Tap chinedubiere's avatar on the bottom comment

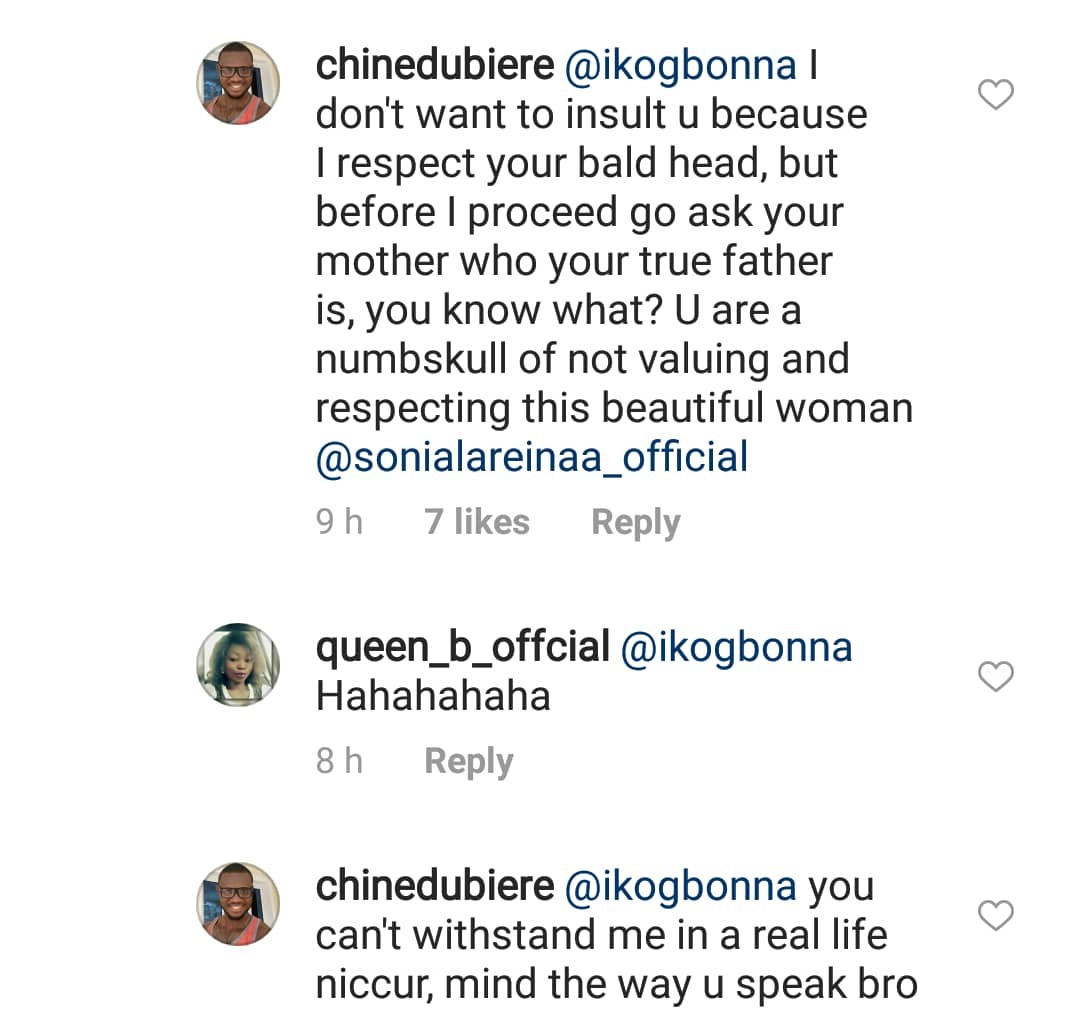pos(237,903)
